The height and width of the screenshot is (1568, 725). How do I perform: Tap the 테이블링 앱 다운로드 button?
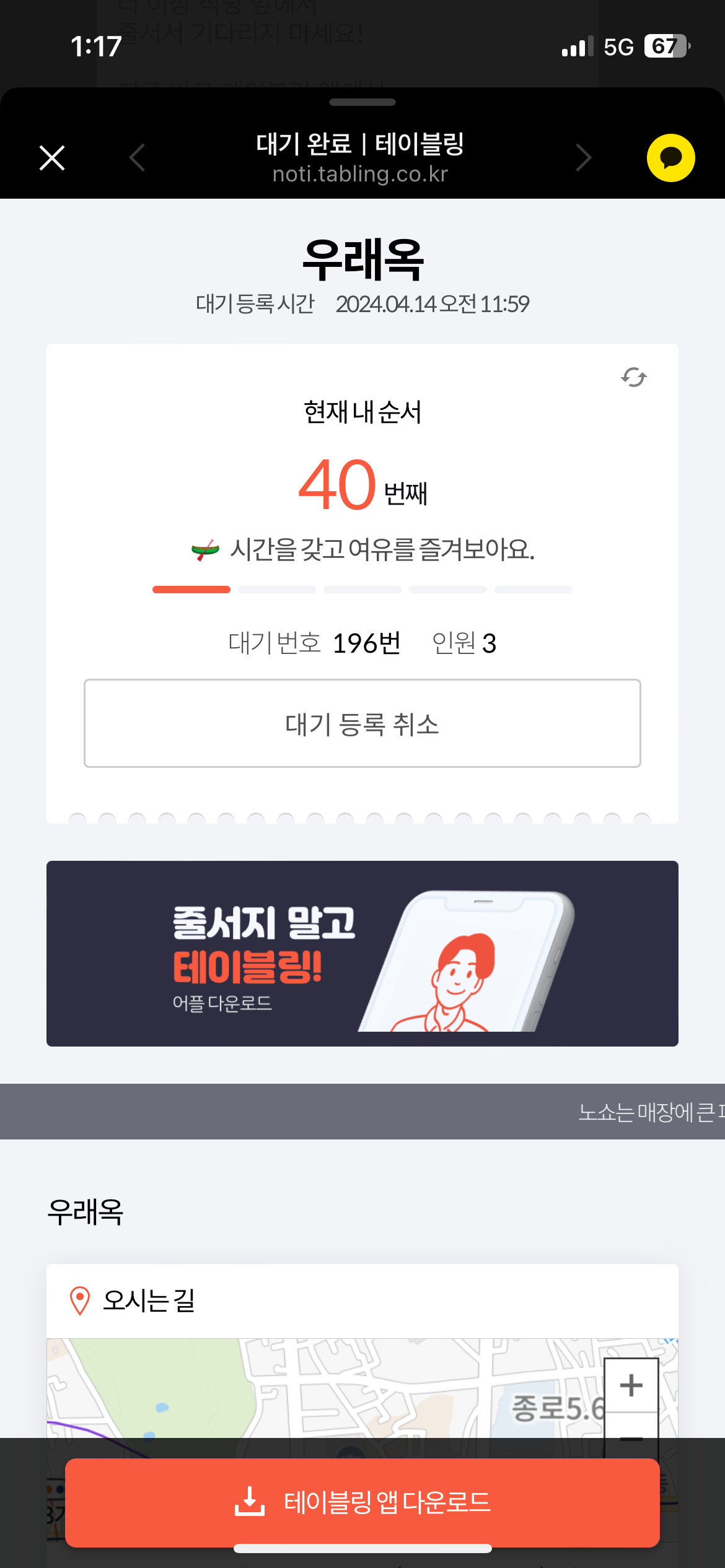click(x=362, y=1502)
